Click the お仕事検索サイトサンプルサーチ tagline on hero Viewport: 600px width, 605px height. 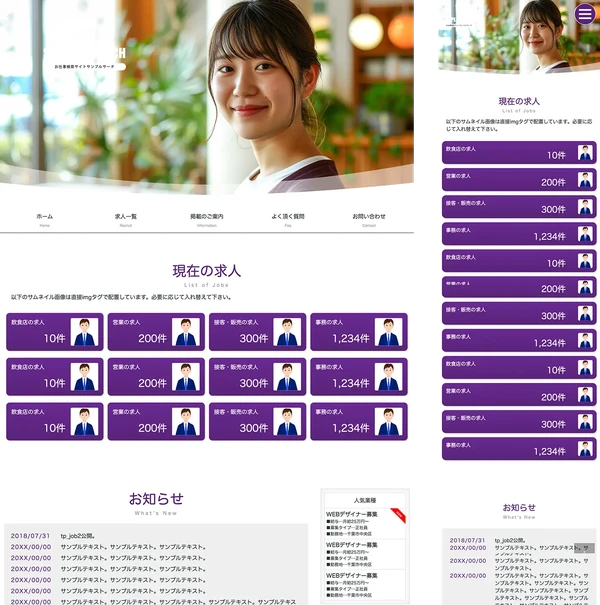[85, 66]
